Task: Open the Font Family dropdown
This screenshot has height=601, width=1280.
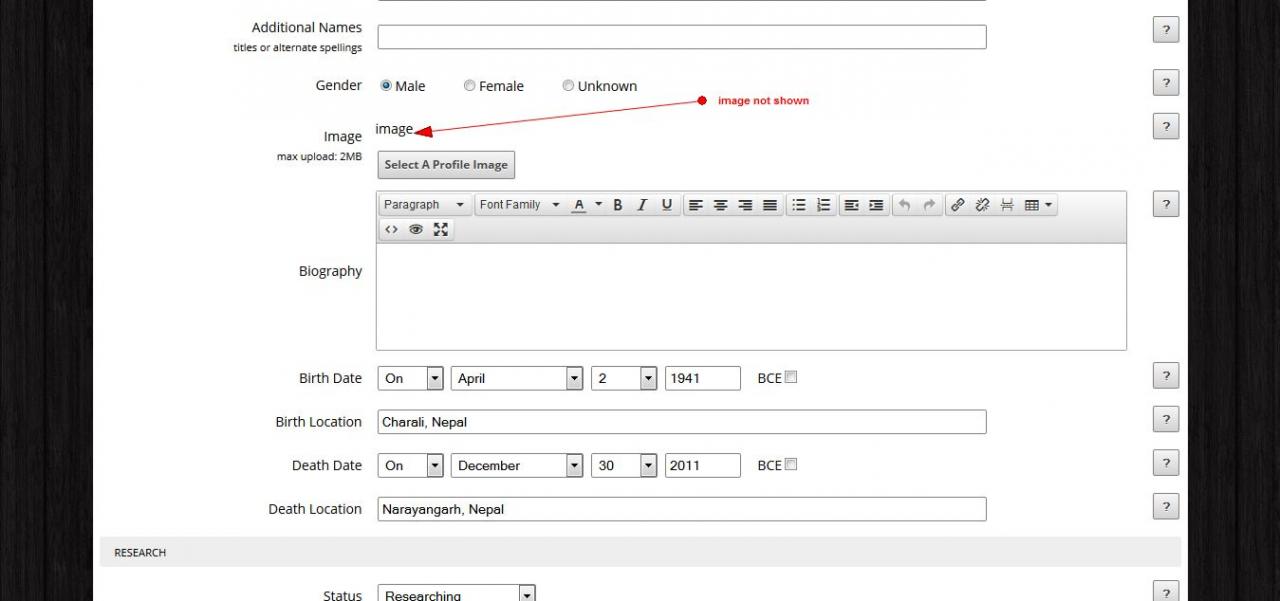Action: point(519,205)
